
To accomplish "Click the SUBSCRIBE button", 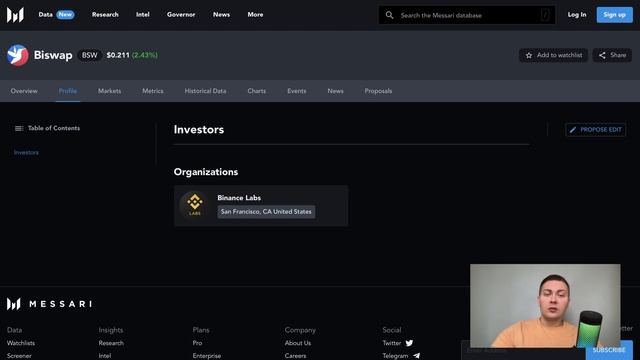I will coord(609,351).
